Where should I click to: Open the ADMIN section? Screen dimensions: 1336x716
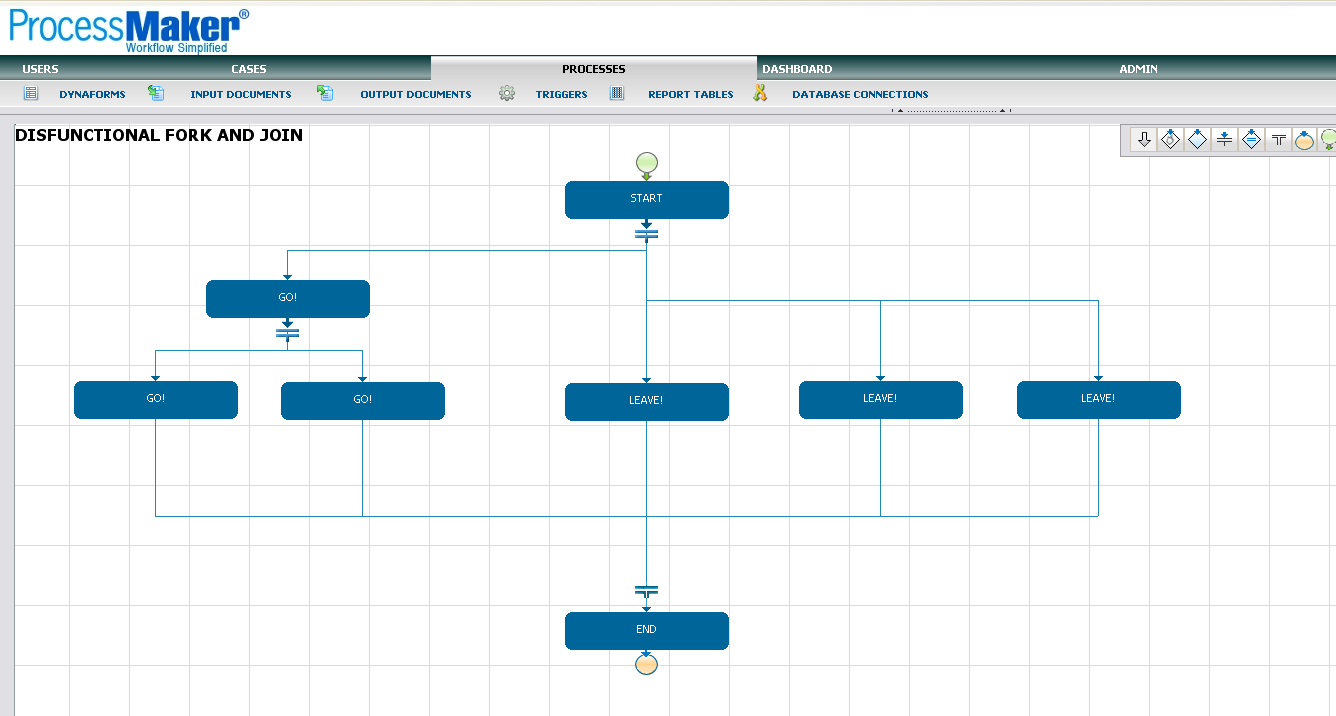(x=1138, y=68)
